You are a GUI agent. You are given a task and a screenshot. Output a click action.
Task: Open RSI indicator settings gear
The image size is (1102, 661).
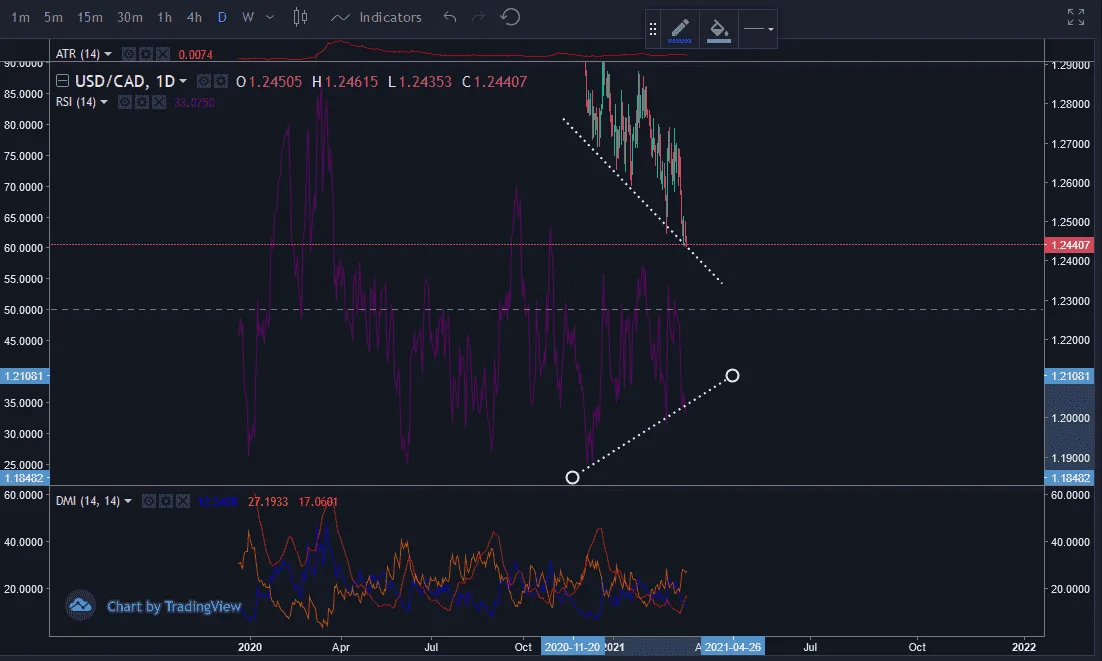pyautogui.click(x=142, y=103)
